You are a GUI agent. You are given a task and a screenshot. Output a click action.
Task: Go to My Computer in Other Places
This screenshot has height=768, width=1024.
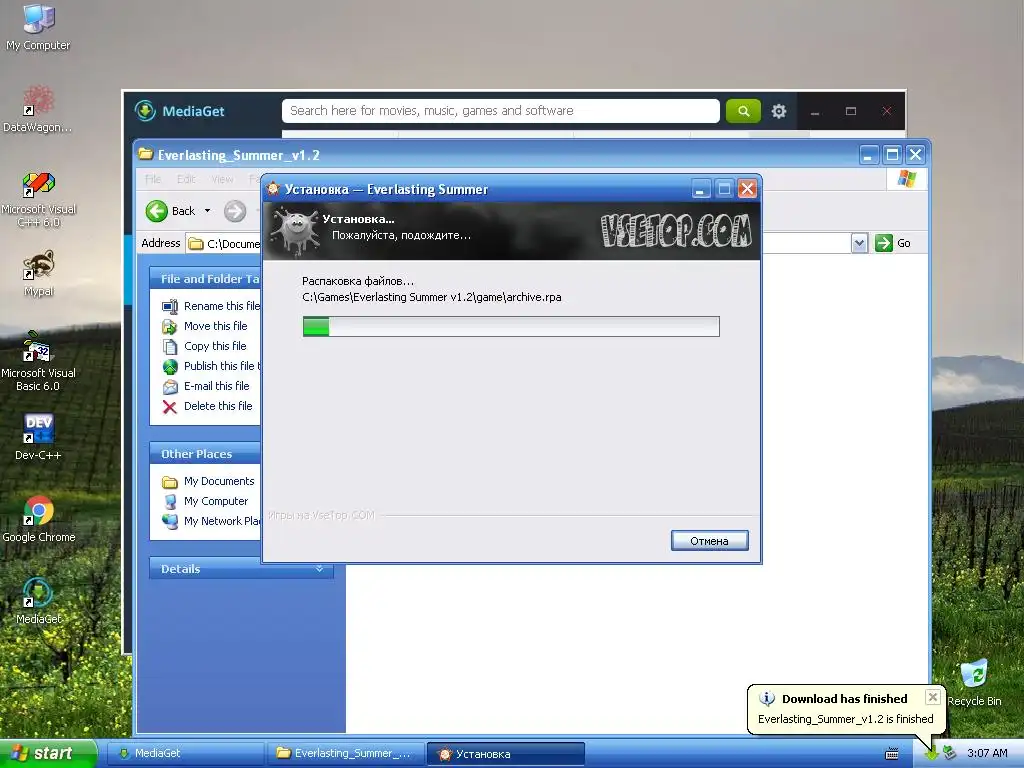click(x=205, y=501)
